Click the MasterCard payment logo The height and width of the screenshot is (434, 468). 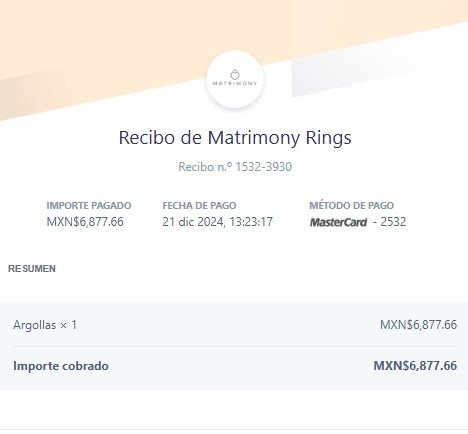point(338,222)
